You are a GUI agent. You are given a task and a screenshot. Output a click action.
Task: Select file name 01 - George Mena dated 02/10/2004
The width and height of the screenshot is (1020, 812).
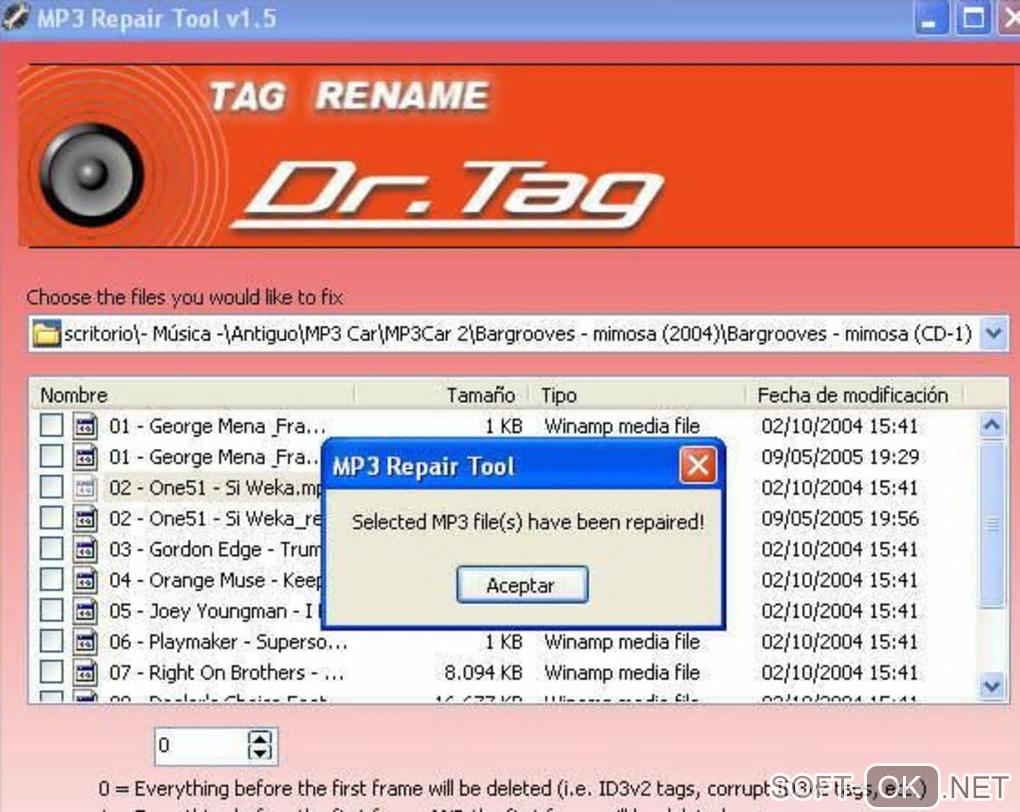[217, 426]
